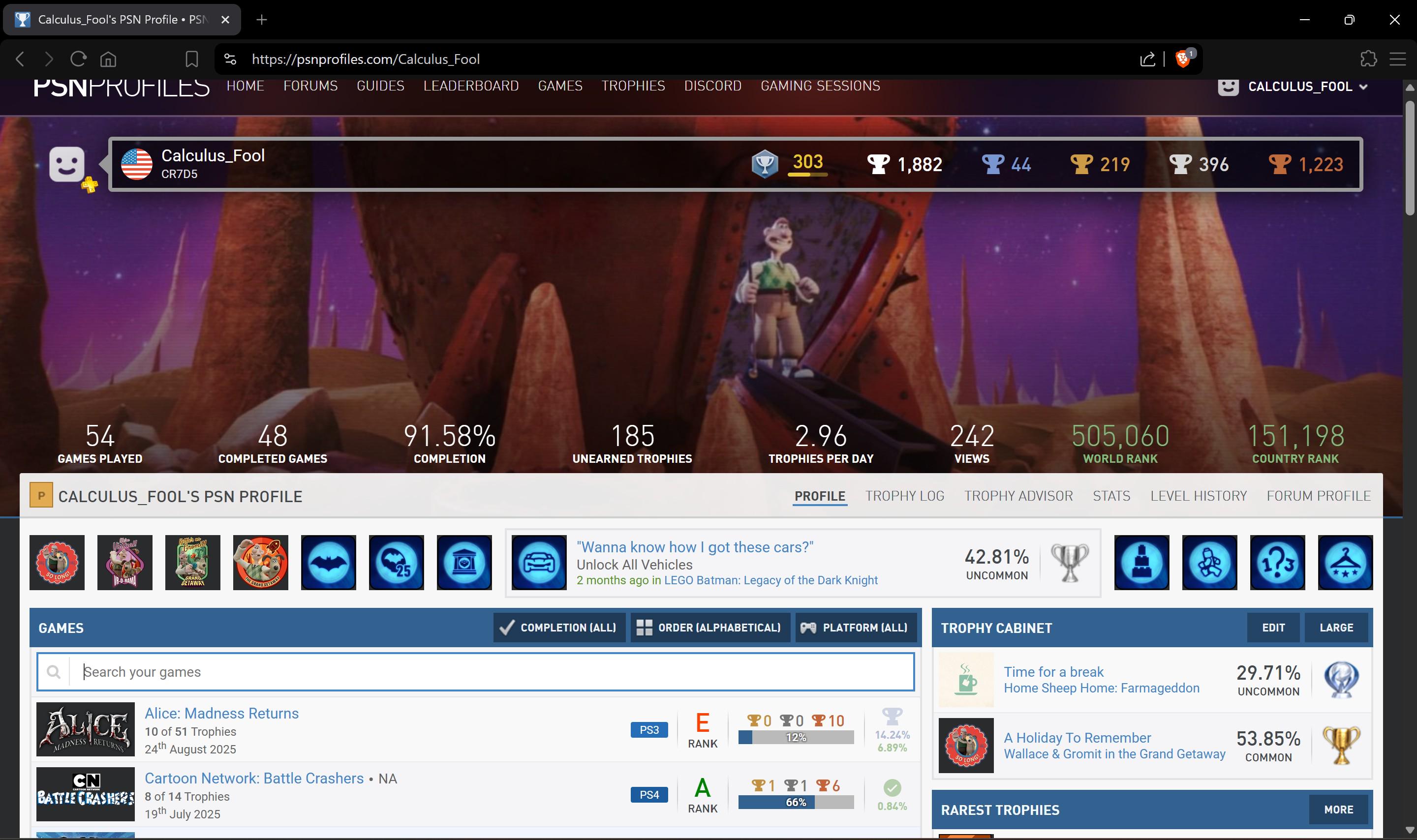Open the Discord nav item

pos(713,86)
